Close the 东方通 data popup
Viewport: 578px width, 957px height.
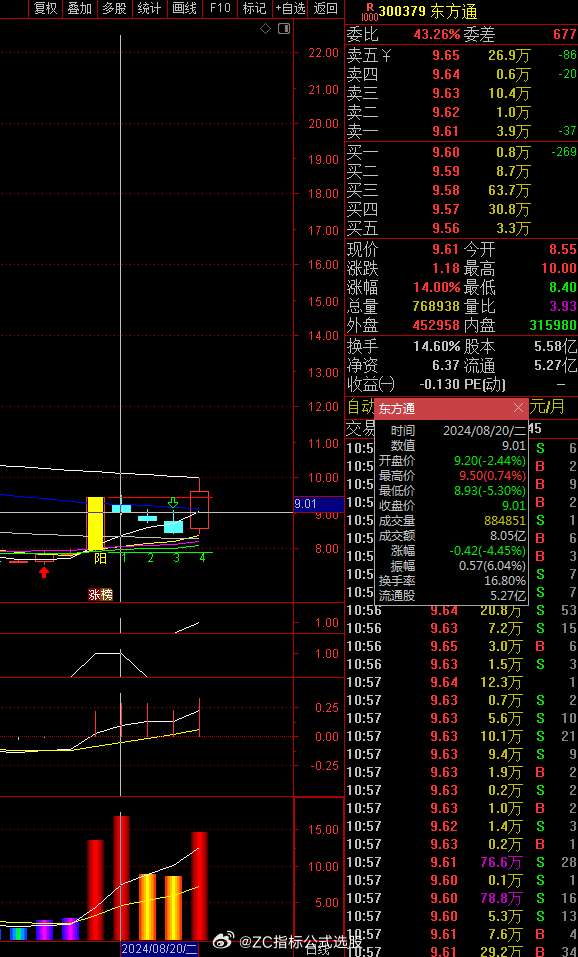click(x=518, y=408)
